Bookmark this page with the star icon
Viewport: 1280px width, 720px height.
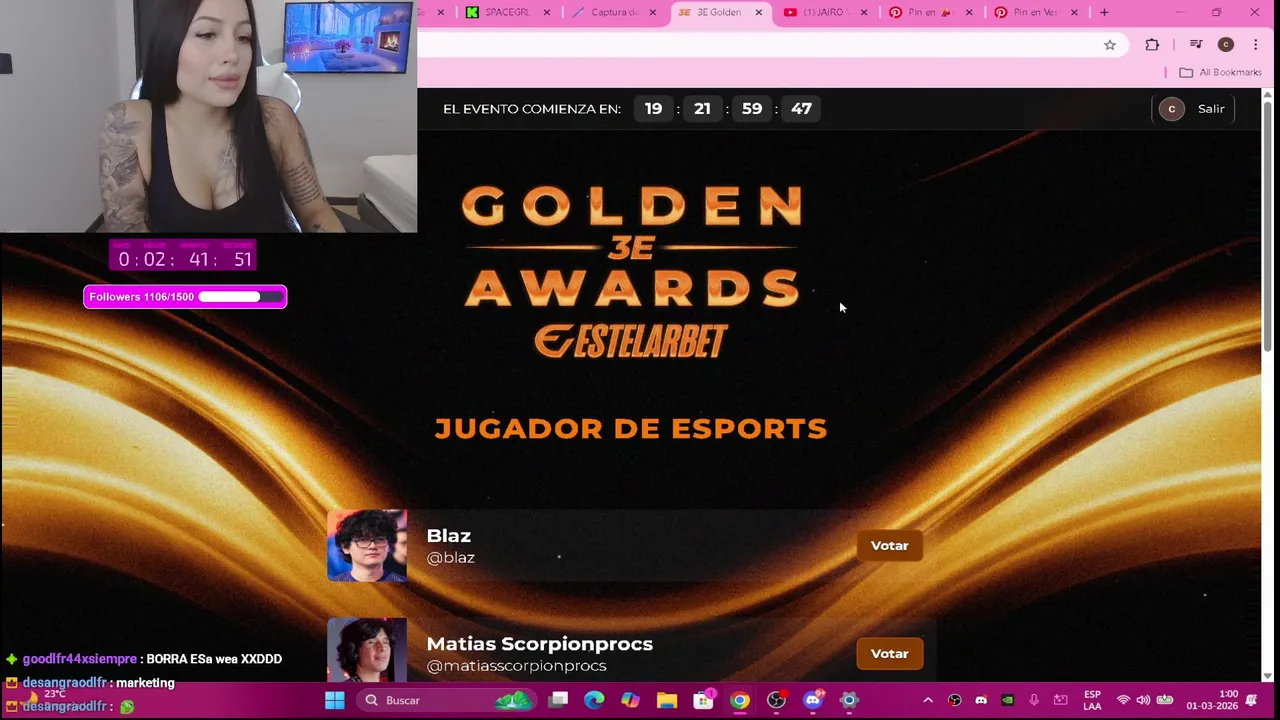[1110, 44]
